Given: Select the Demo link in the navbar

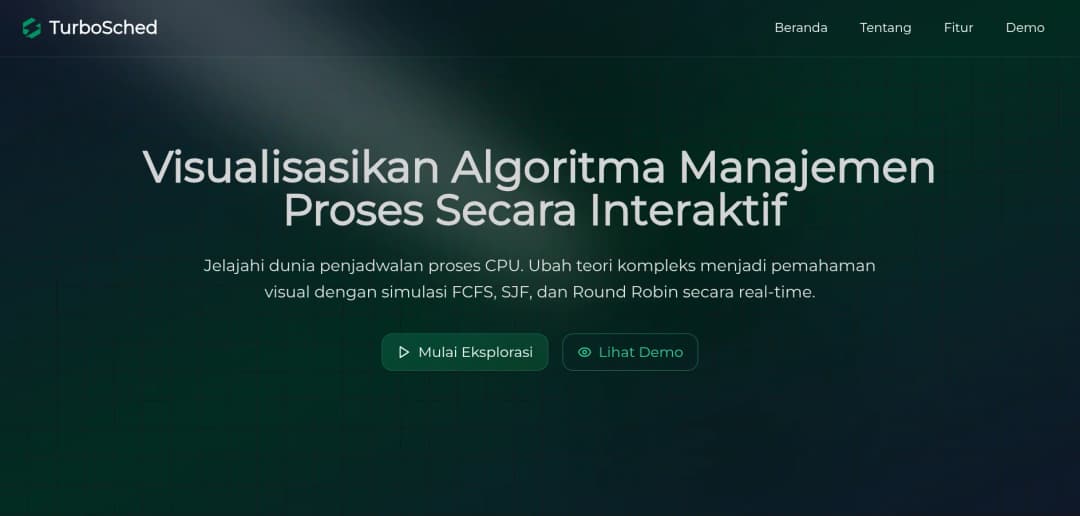Looking at the screenshot, I should 1025,28.
